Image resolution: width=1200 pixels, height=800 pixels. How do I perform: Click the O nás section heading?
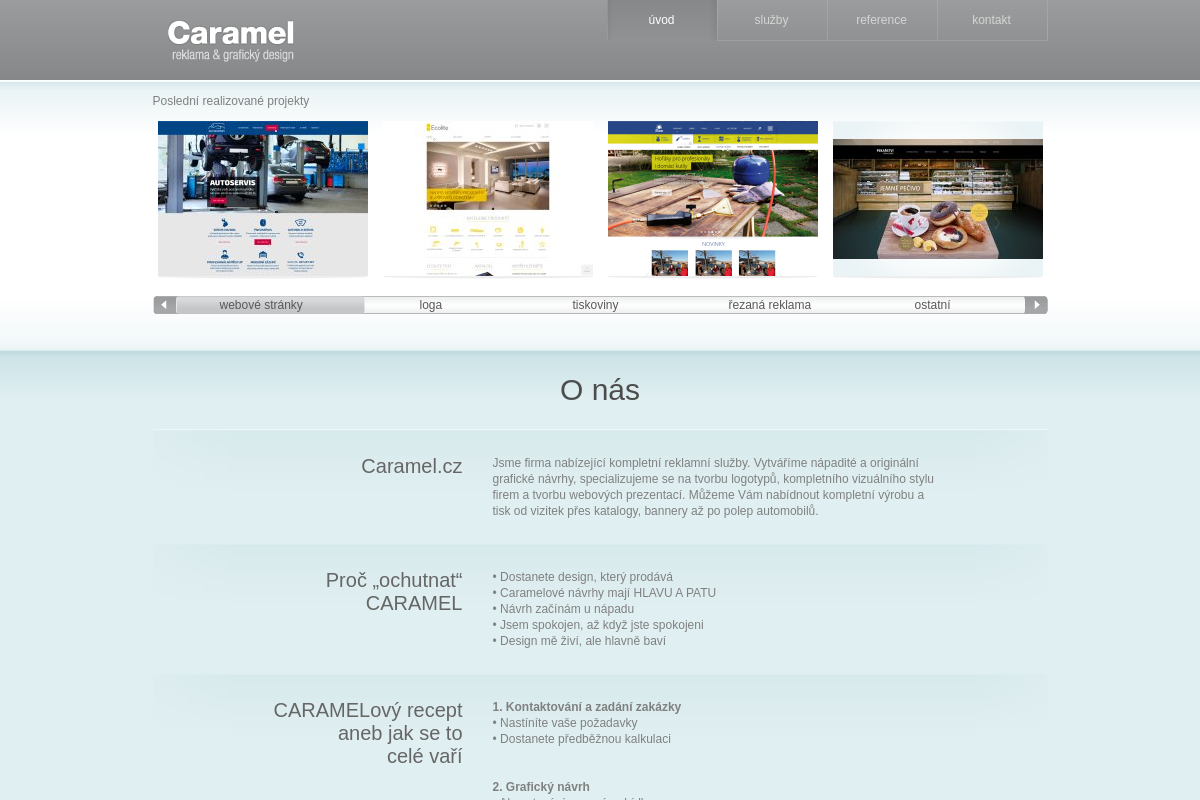click(x=599, y=390)
